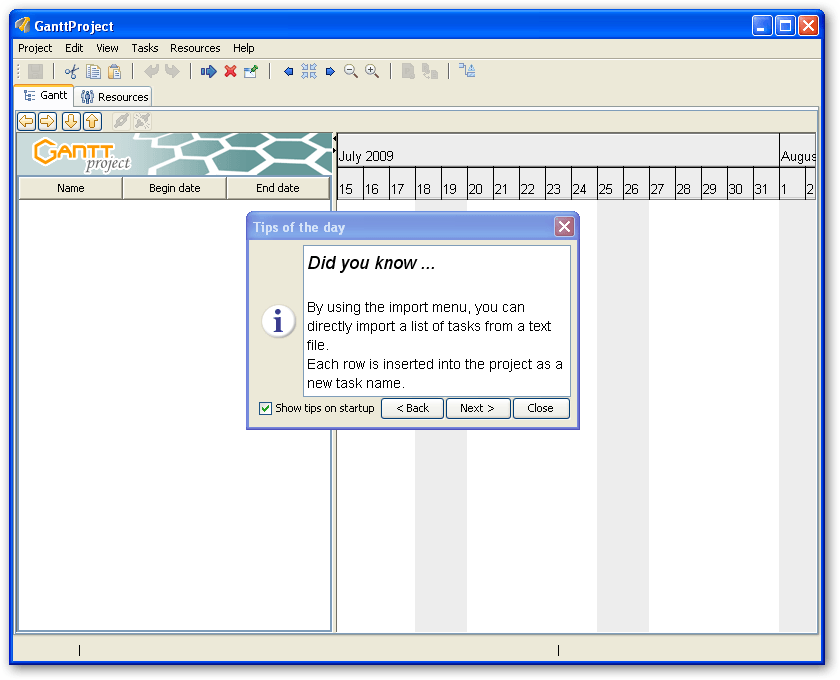The height and width of the screenshot is (680, 840).
Task: Center chart on selected tasks icon
Action: pos(309,71)
